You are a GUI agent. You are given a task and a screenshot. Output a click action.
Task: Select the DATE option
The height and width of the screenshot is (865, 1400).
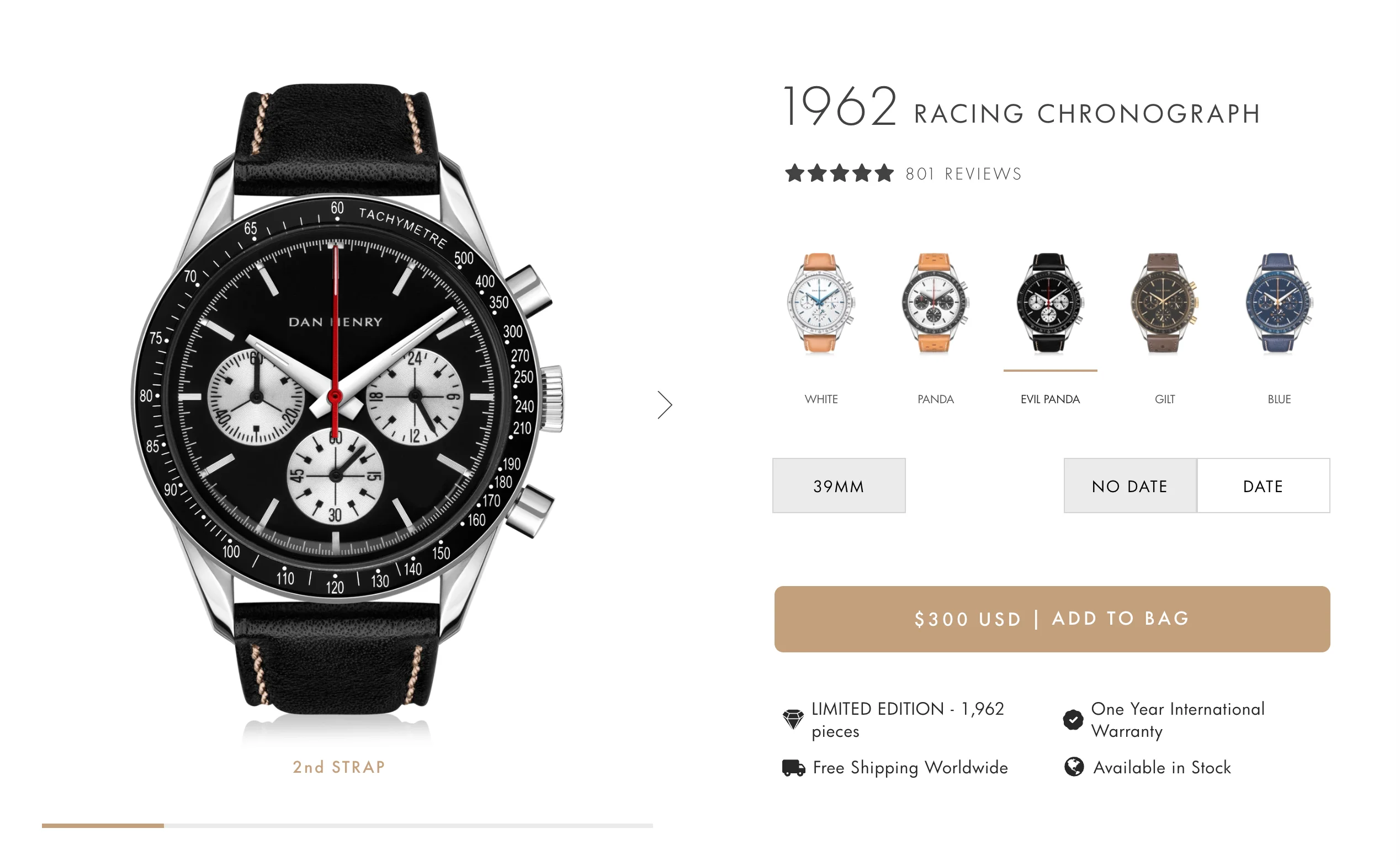(1264, 486)
